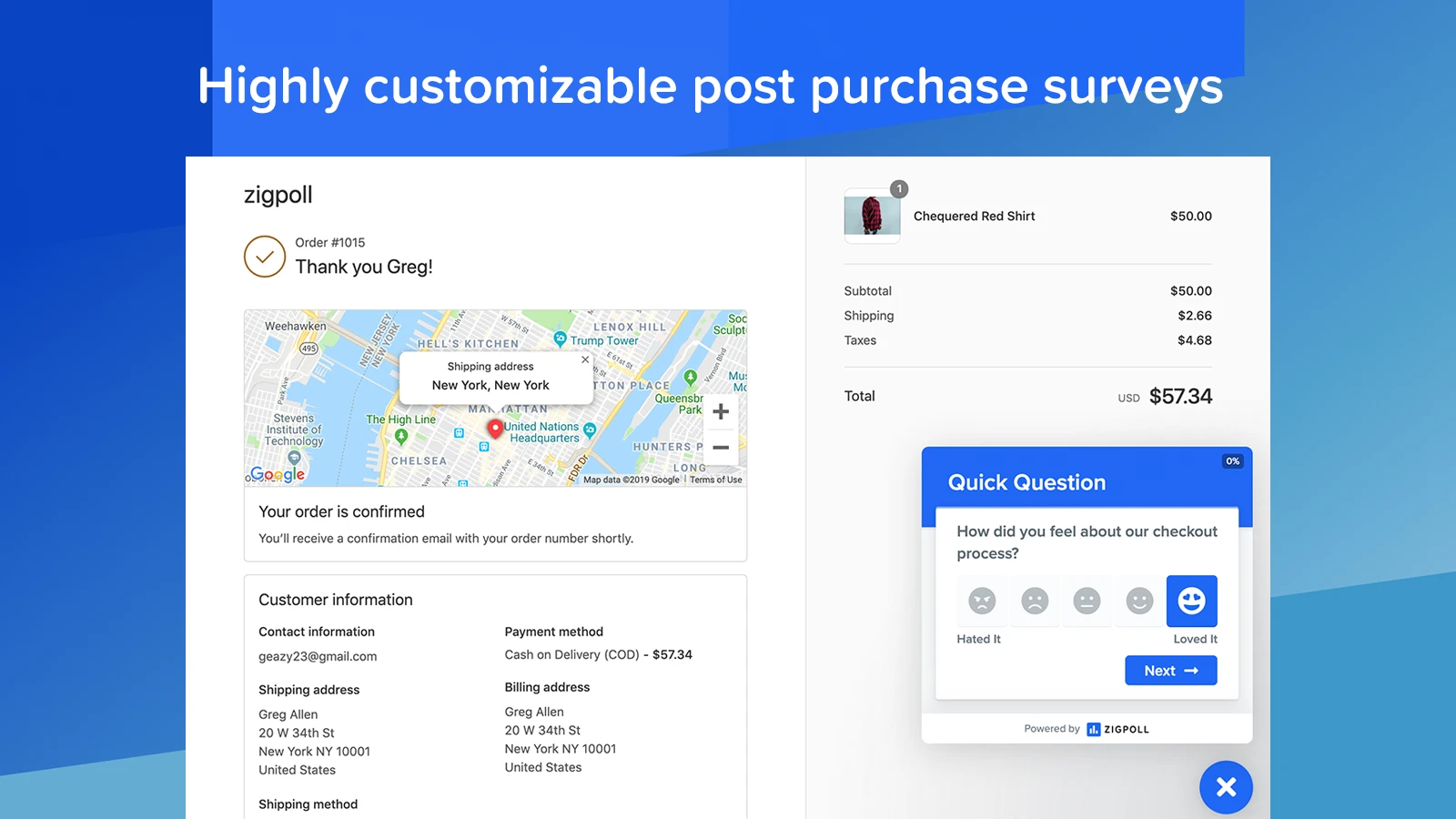Click the email geazy23@gmail.com
The image size is (1456, 819).
318,656
